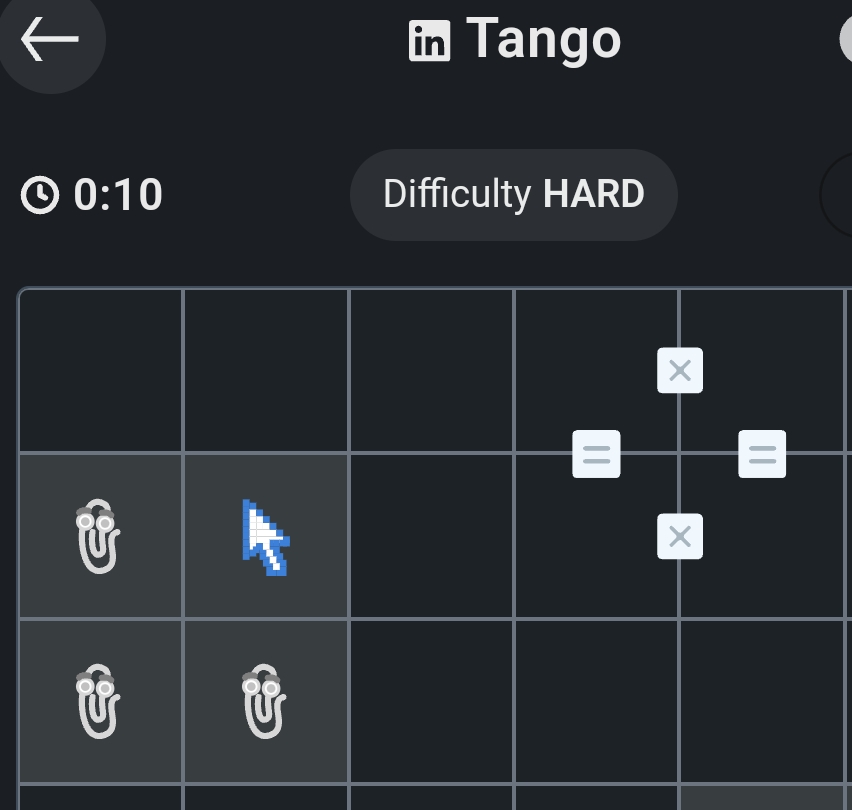This screenshot has height=810, width=852.
Task: Click the lower × constraint marker
Action: point(680,537)
